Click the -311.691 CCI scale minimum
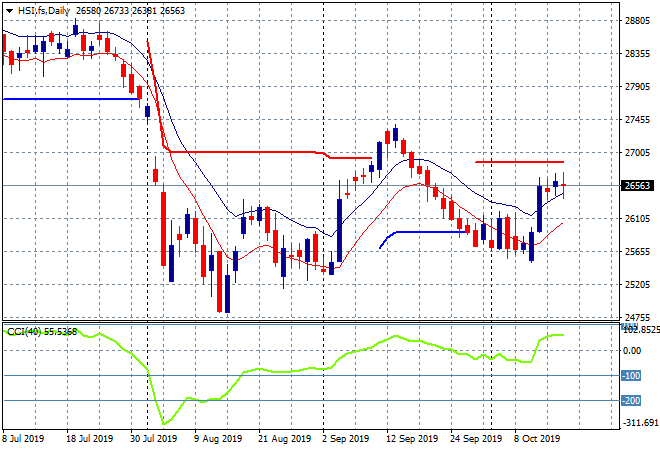The width and height of the screenshot is (660, 450). 639,423
